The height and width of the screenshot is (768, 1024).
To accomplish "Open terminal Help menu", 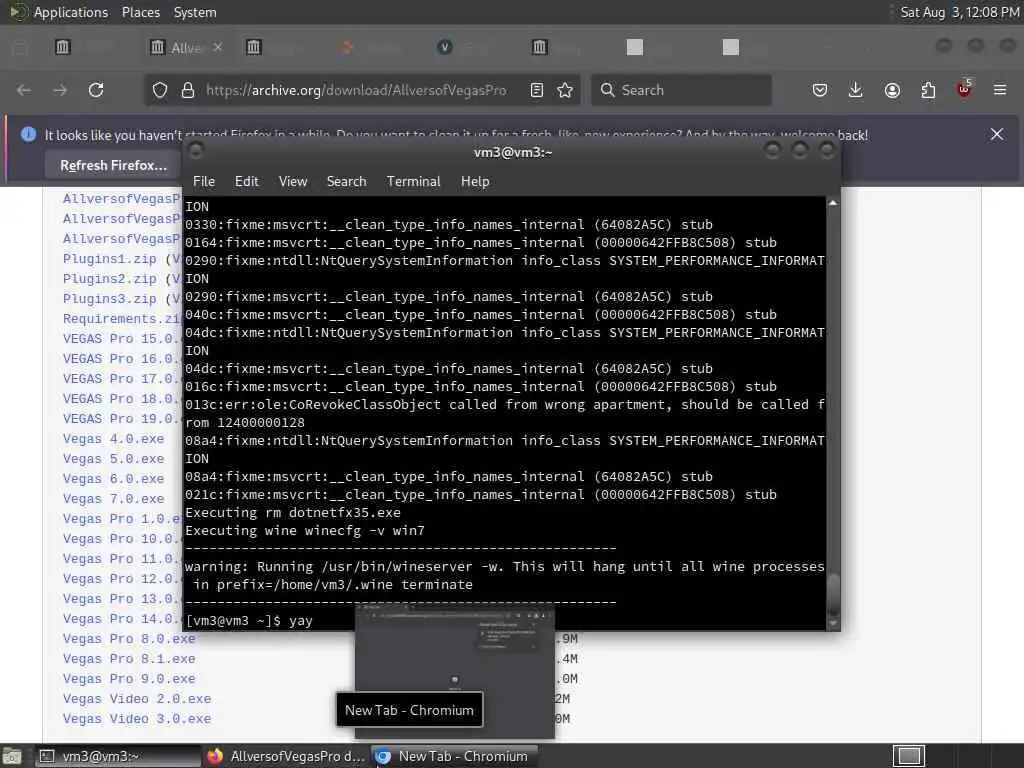I will [475, 182].
